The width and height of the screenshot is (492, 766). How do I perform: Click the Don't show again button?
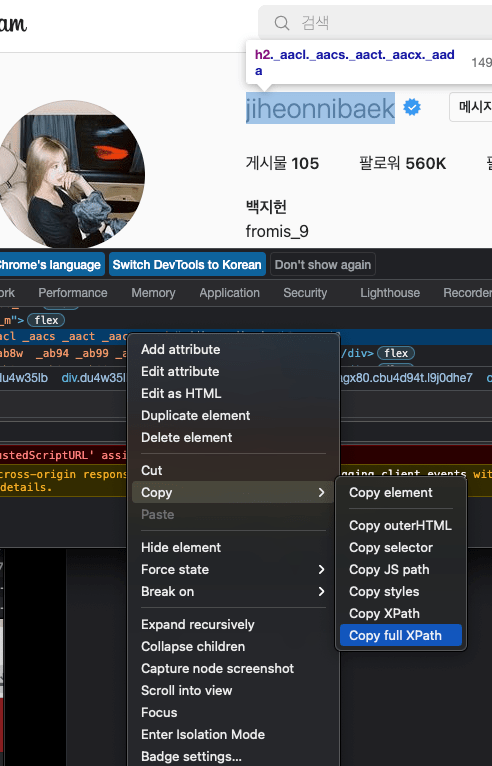(322, 264)
